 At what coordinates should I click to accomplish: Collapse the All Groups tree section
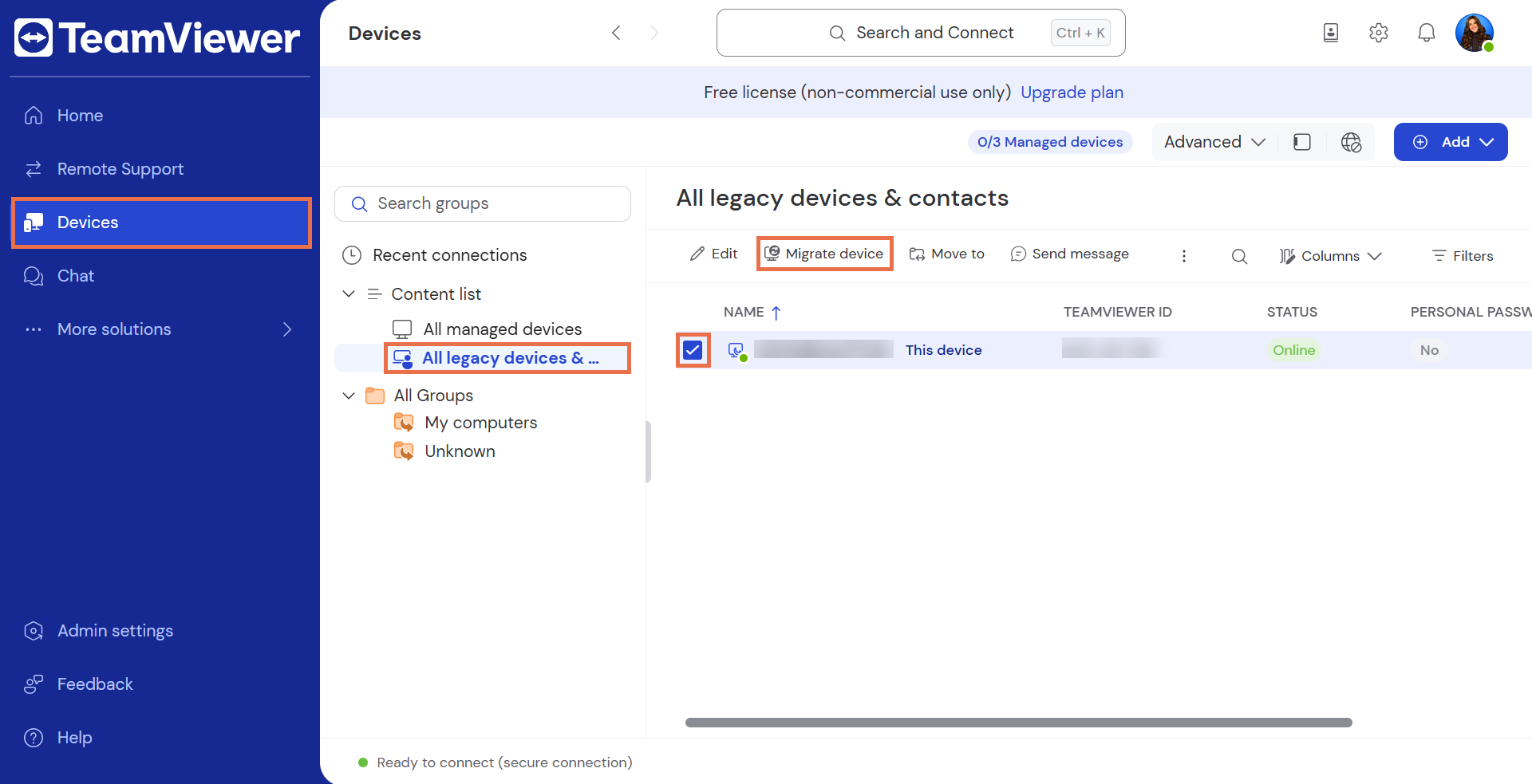coord(349,396)
